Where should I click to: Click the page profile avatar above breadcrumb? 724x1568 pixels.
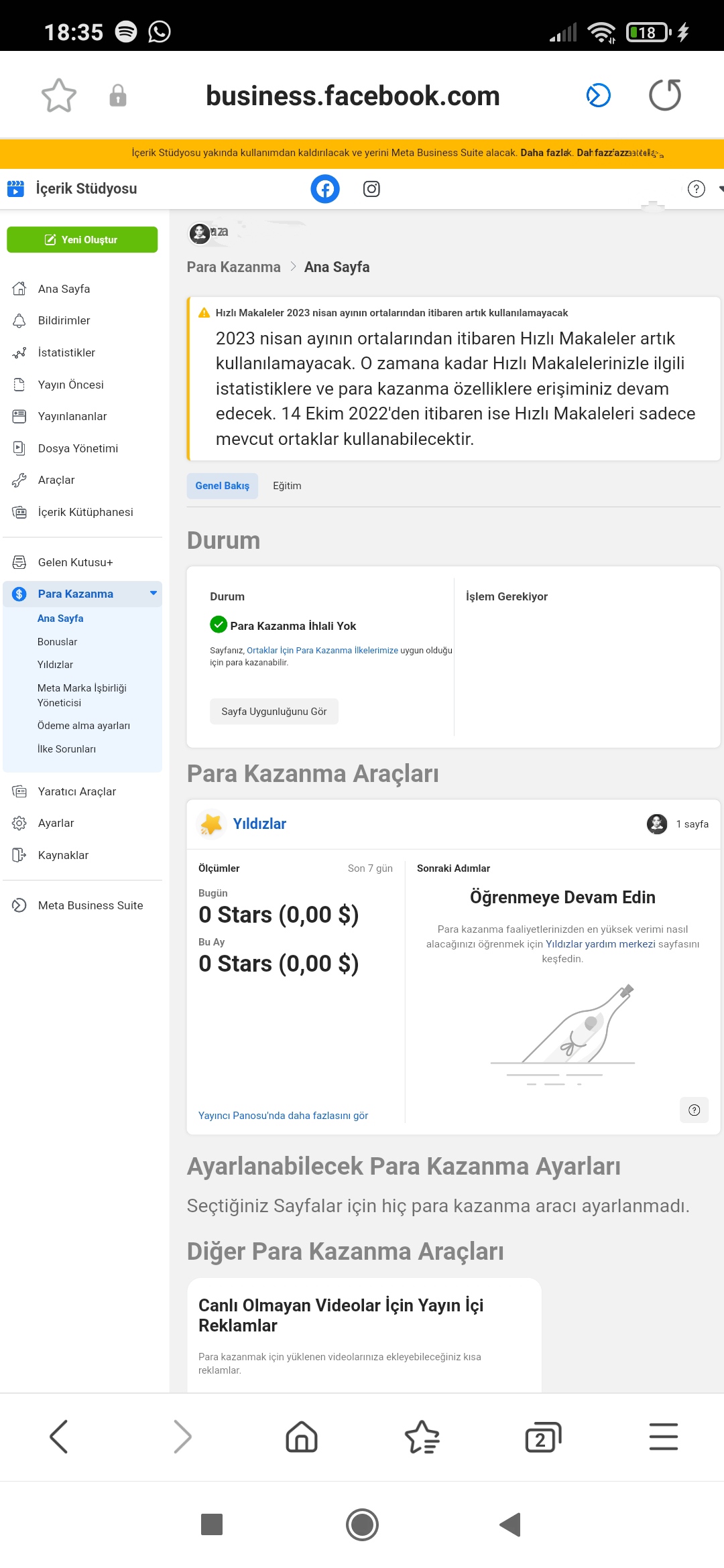tap(199, 233)
